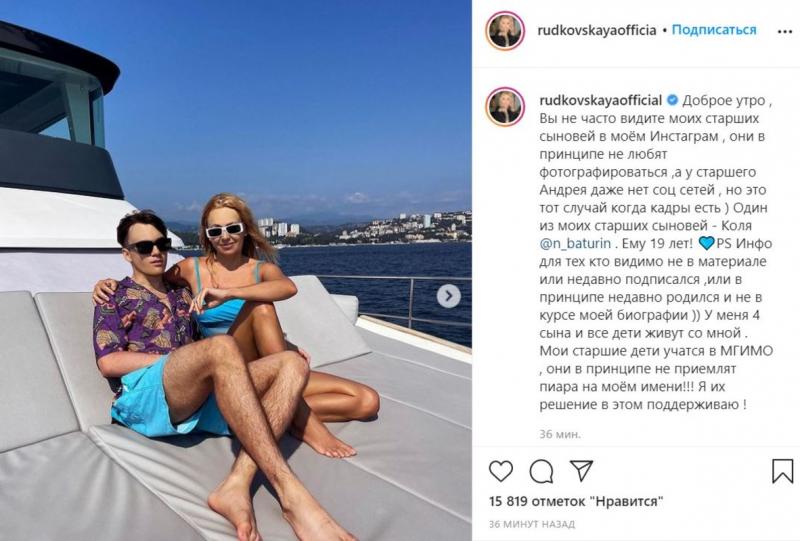Click the woman's white sunglasses in the photo

224,231
